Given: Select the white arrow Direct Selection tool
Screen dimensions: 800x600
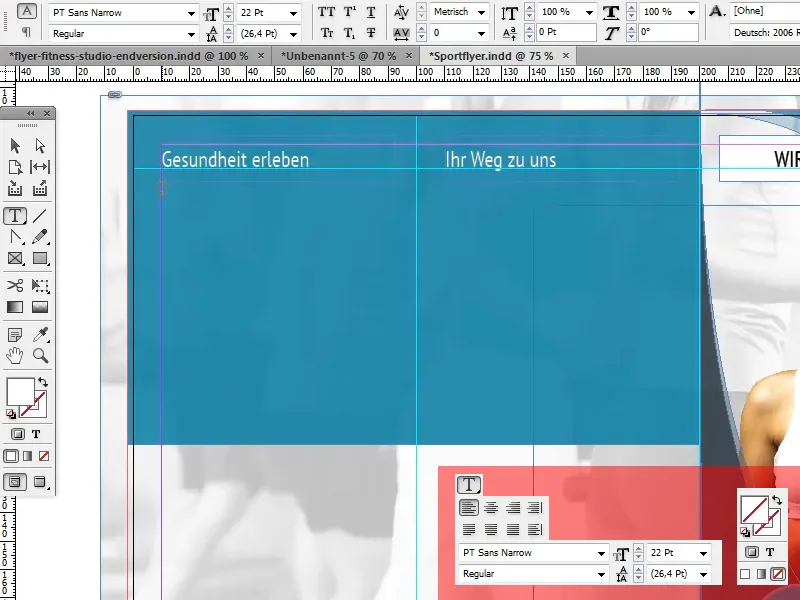Looking at the screenshot, I should click(x=40, y=146).
